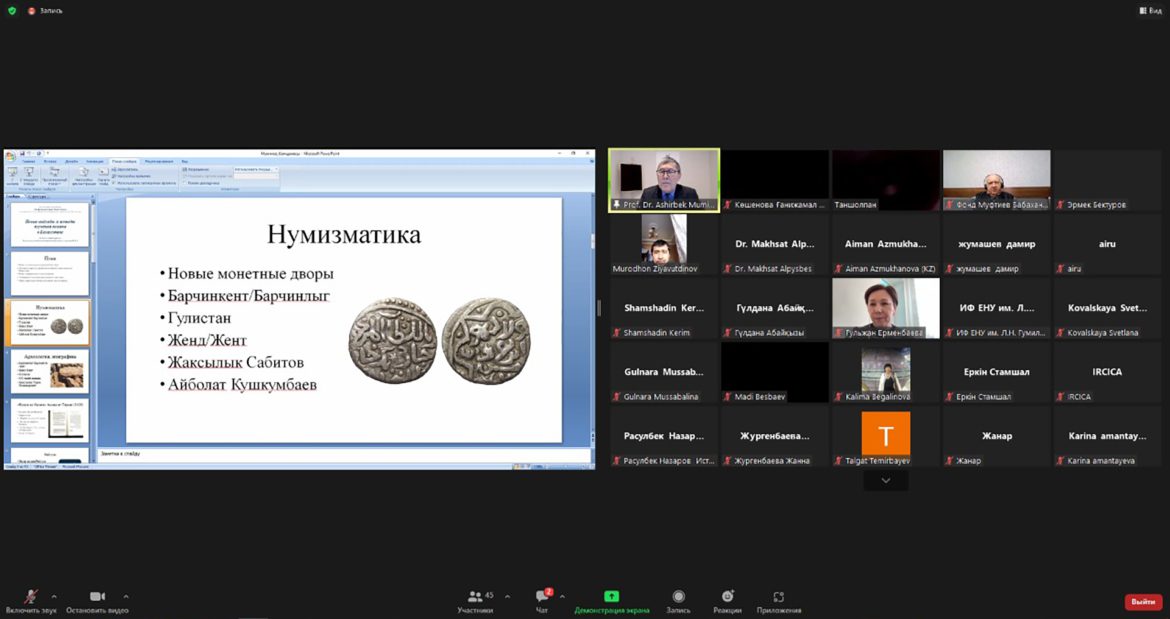
Task: Click the Запись record icon
Action: coord(678,597)
